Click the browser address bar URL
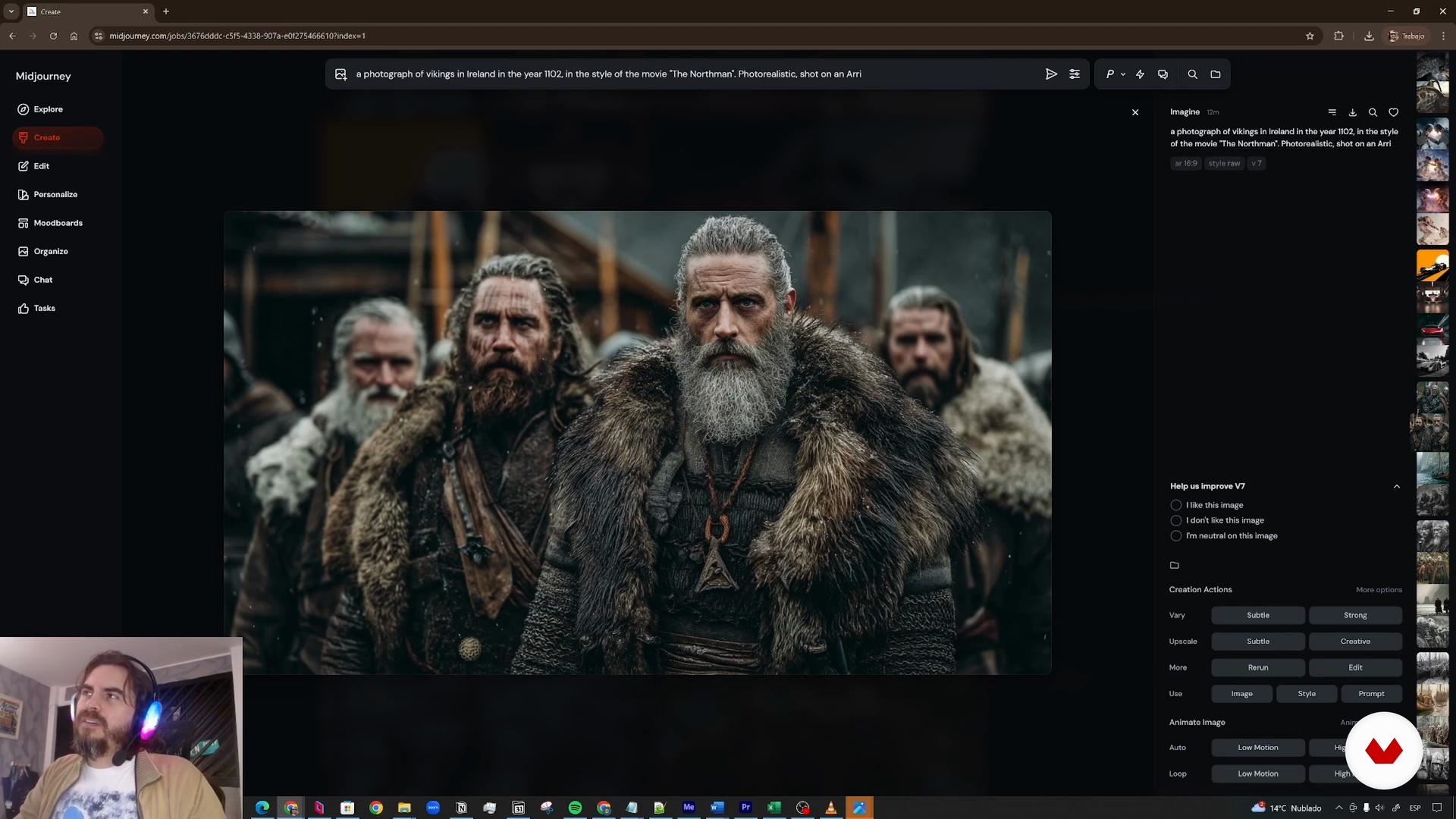1456x819 pixels. (x=237, y=36)
